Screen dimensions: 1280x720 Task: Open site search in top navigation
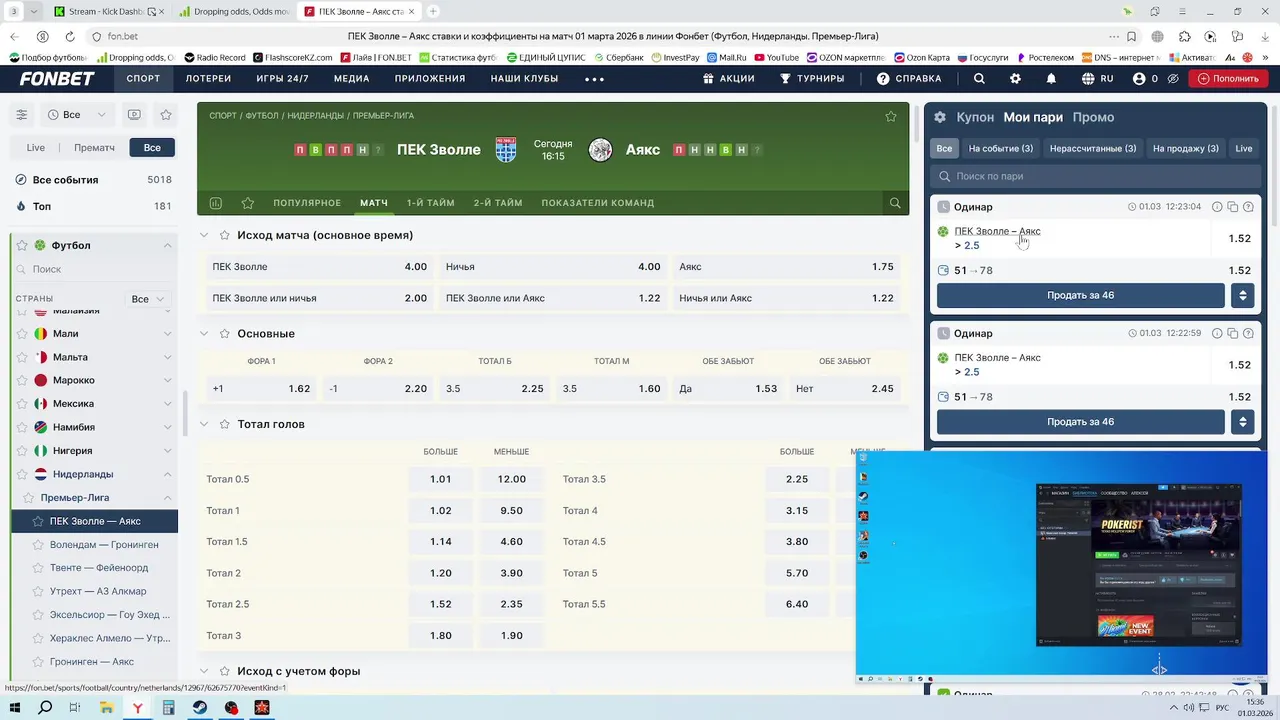pyautogui.click(x=979, y=78)
